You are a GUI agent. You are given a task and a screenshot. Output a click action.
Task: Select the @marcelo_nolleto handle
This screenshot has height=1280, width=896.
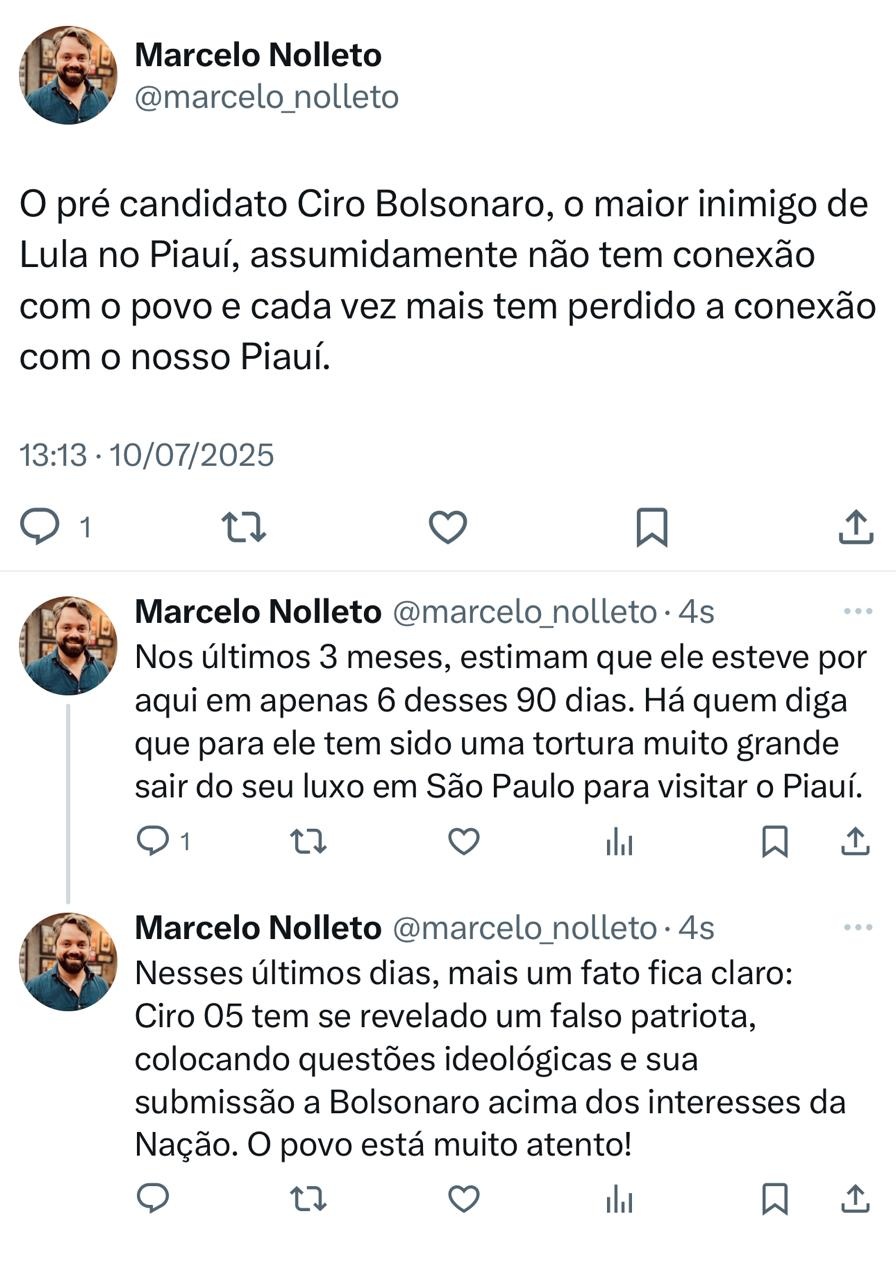267,97
